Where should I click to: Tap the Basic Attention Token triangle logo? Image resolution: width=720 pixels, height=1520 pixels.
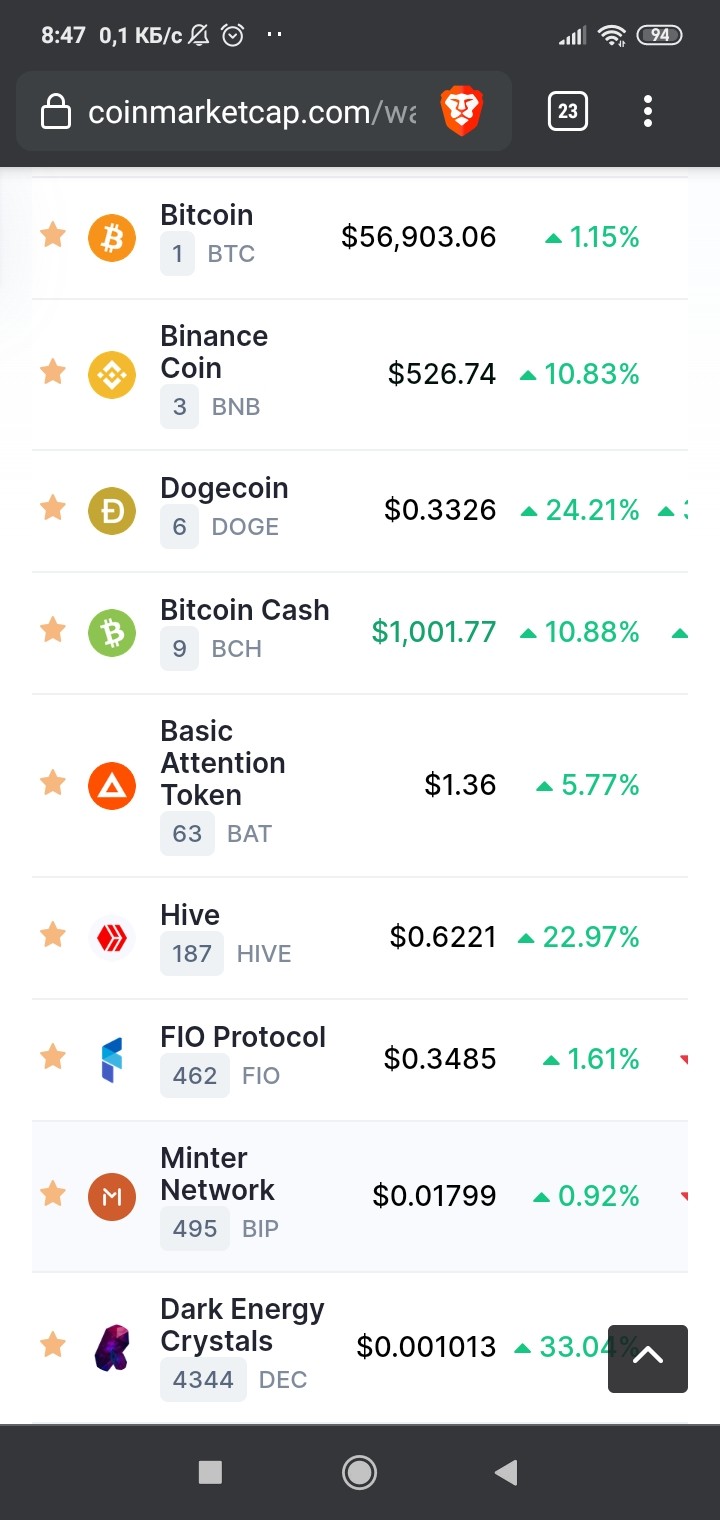pyautogui.click(x=112, y=785)
